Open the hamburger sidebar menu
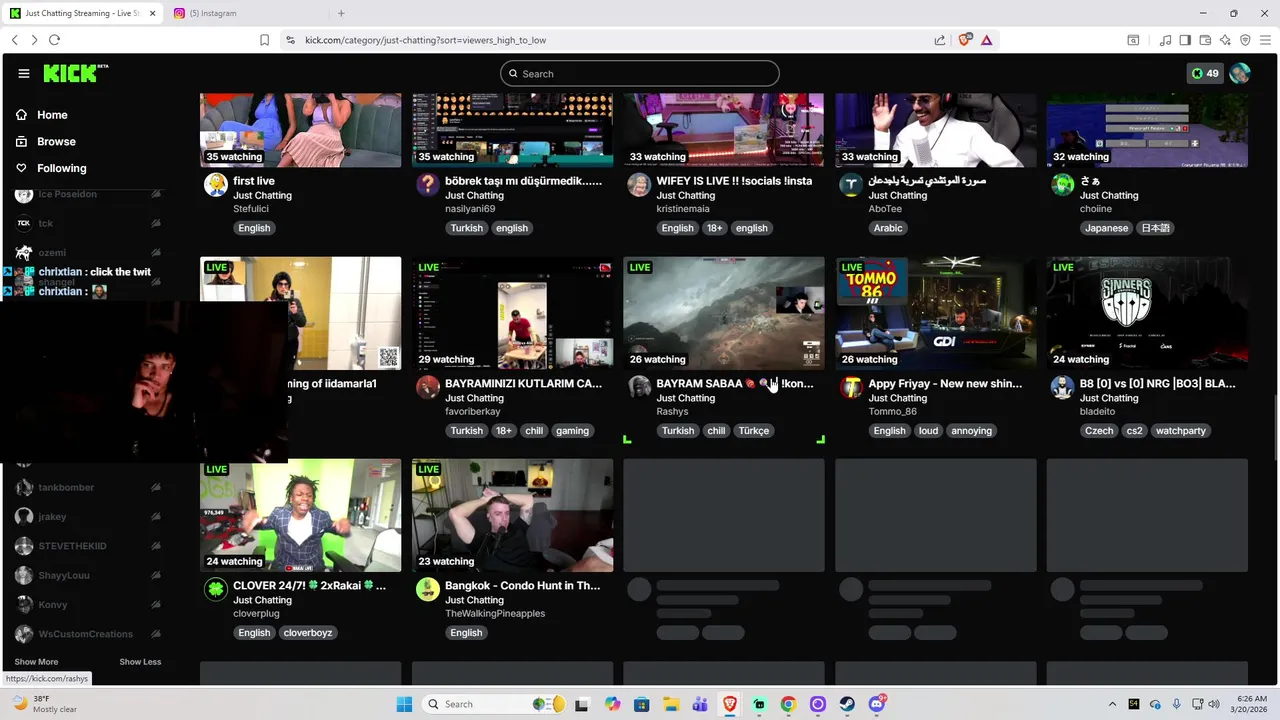Image resolution: width=1280 pixels, height=720 pixels. click(x=24, y=73)
